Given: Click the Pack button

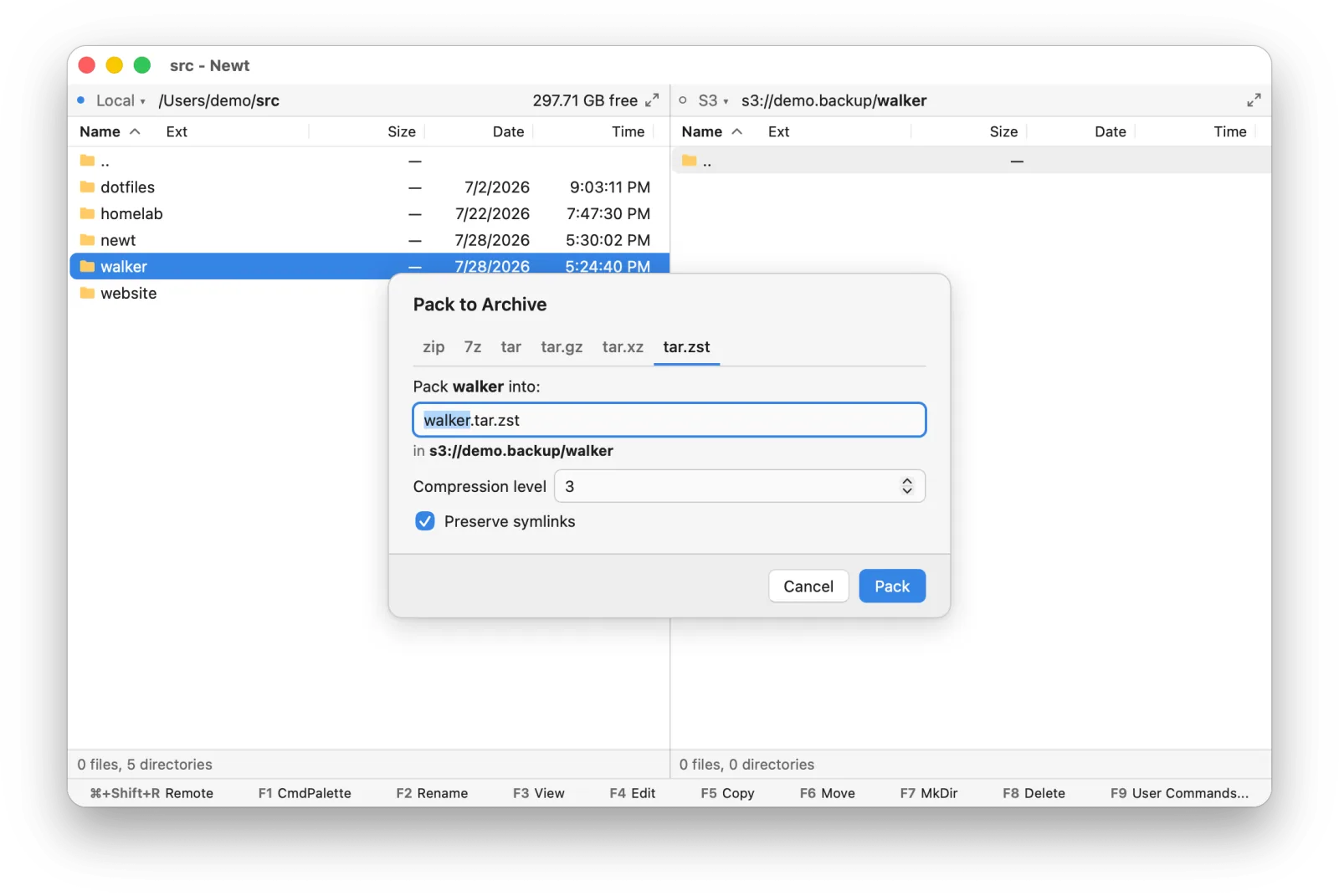Looking at the screenshot, I should (x=892, y=586).
